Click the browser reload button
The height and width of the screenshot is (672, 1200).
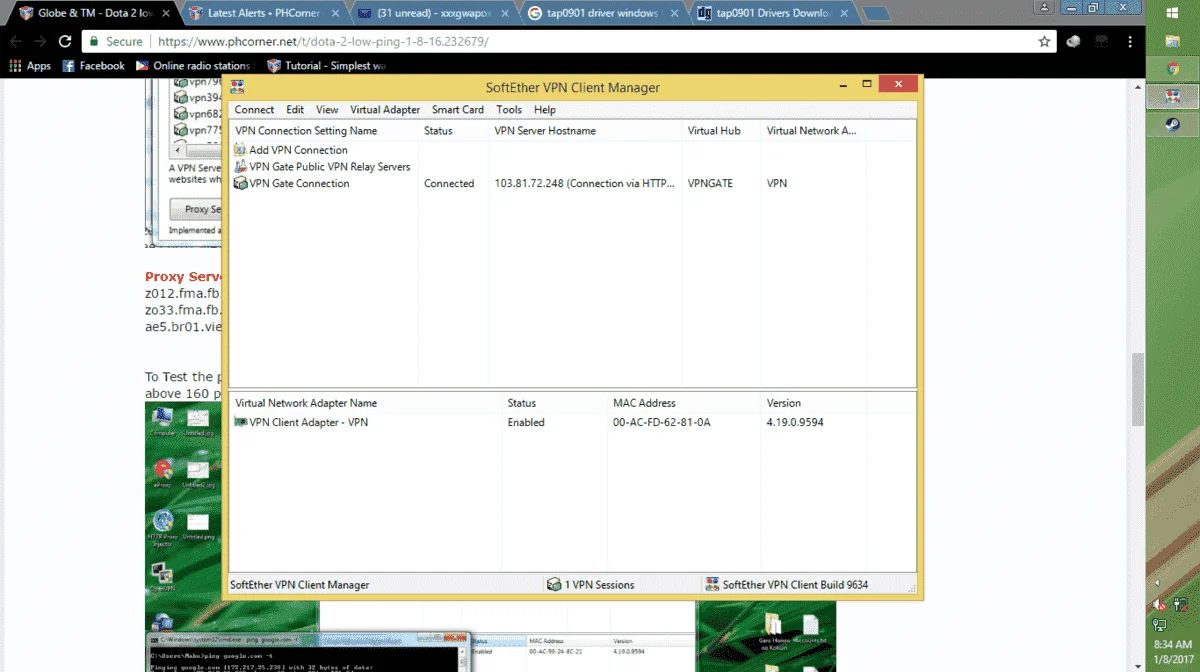65,42
